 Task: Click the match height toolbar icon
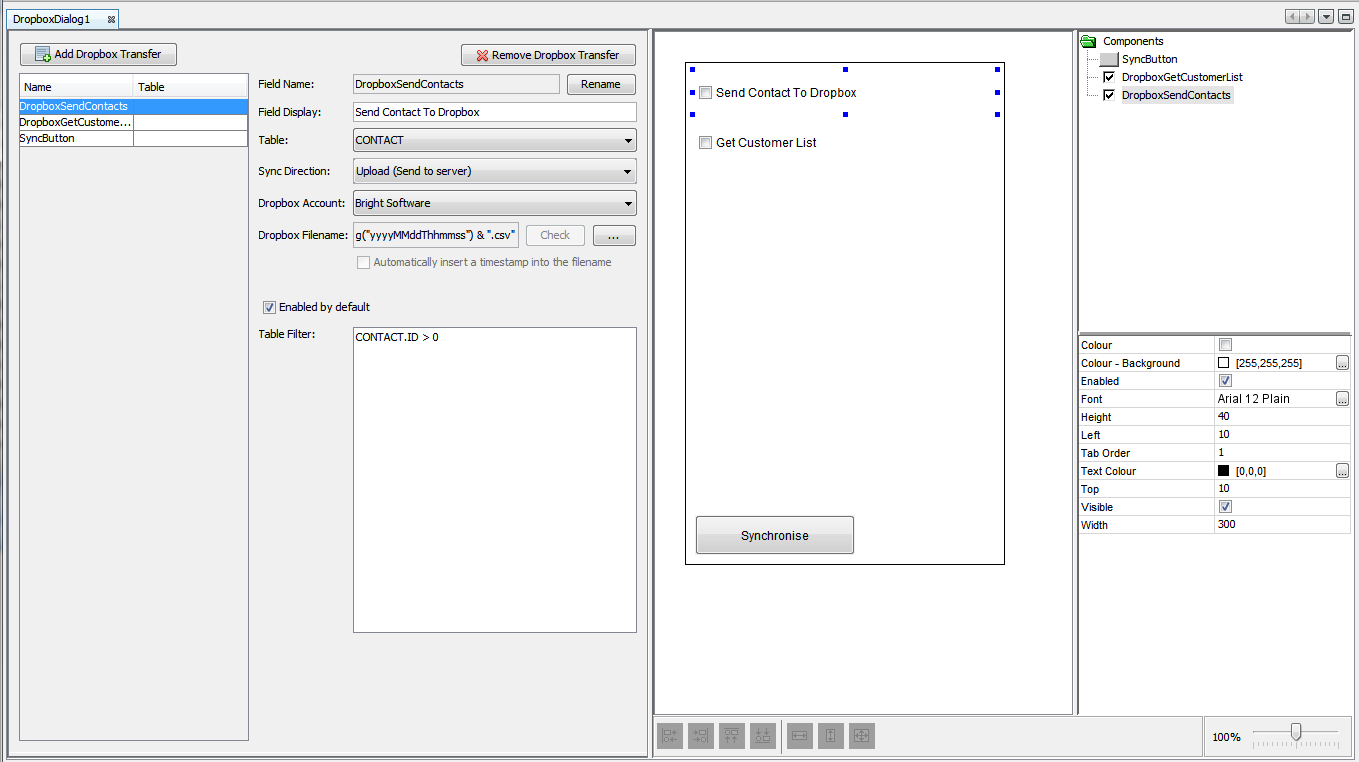(831, 736)
